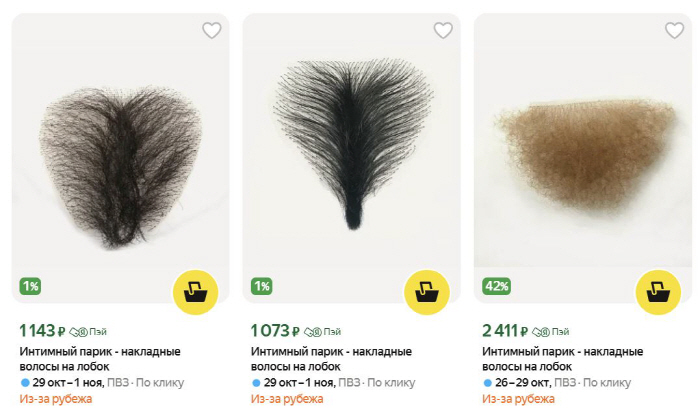Click the 1% discount badge on first product
This screenshot has height=420, width=700.
31,286
